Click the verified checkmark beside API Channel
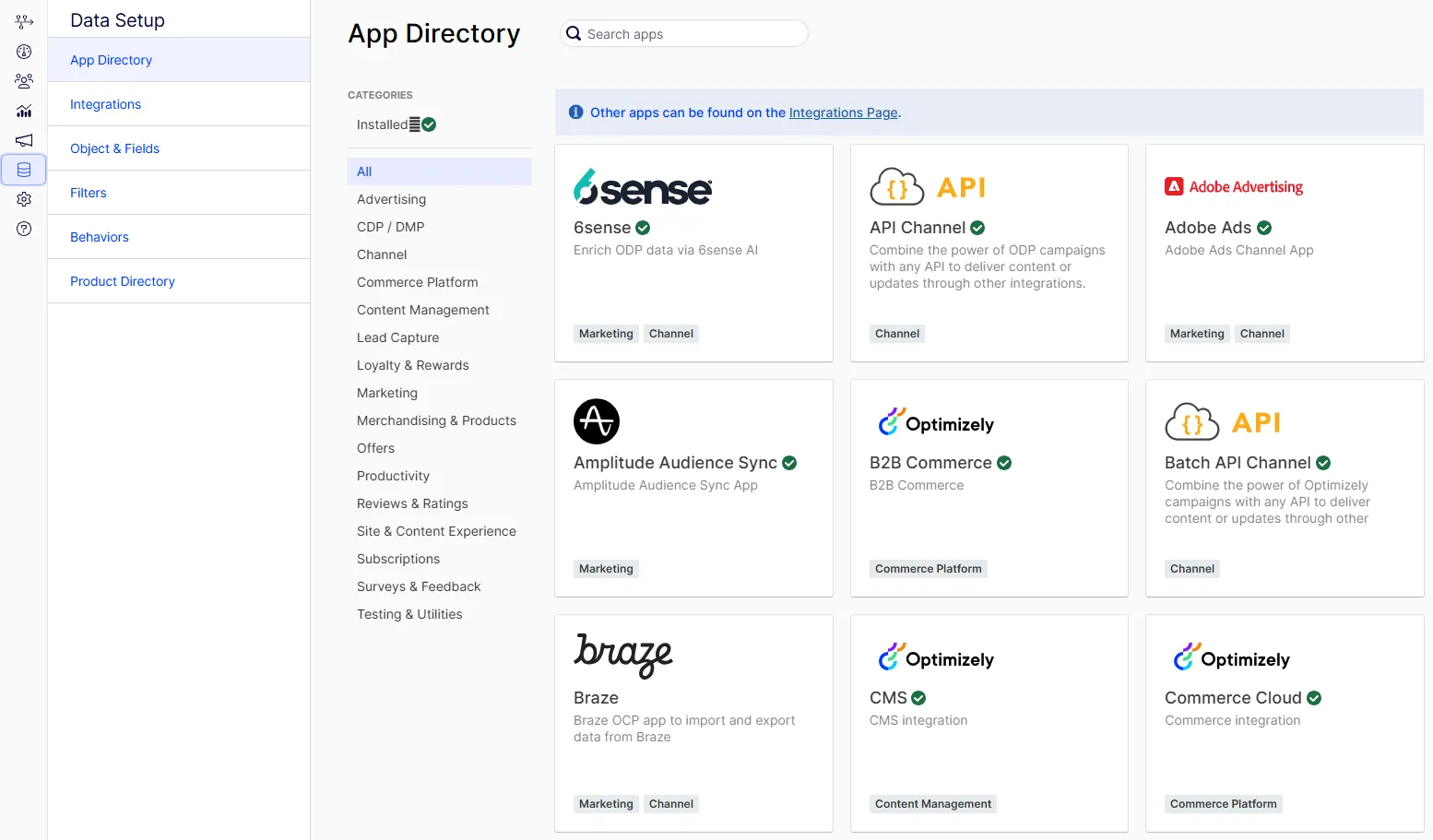This screenshot has height=840, width=1433. point(977,228)
